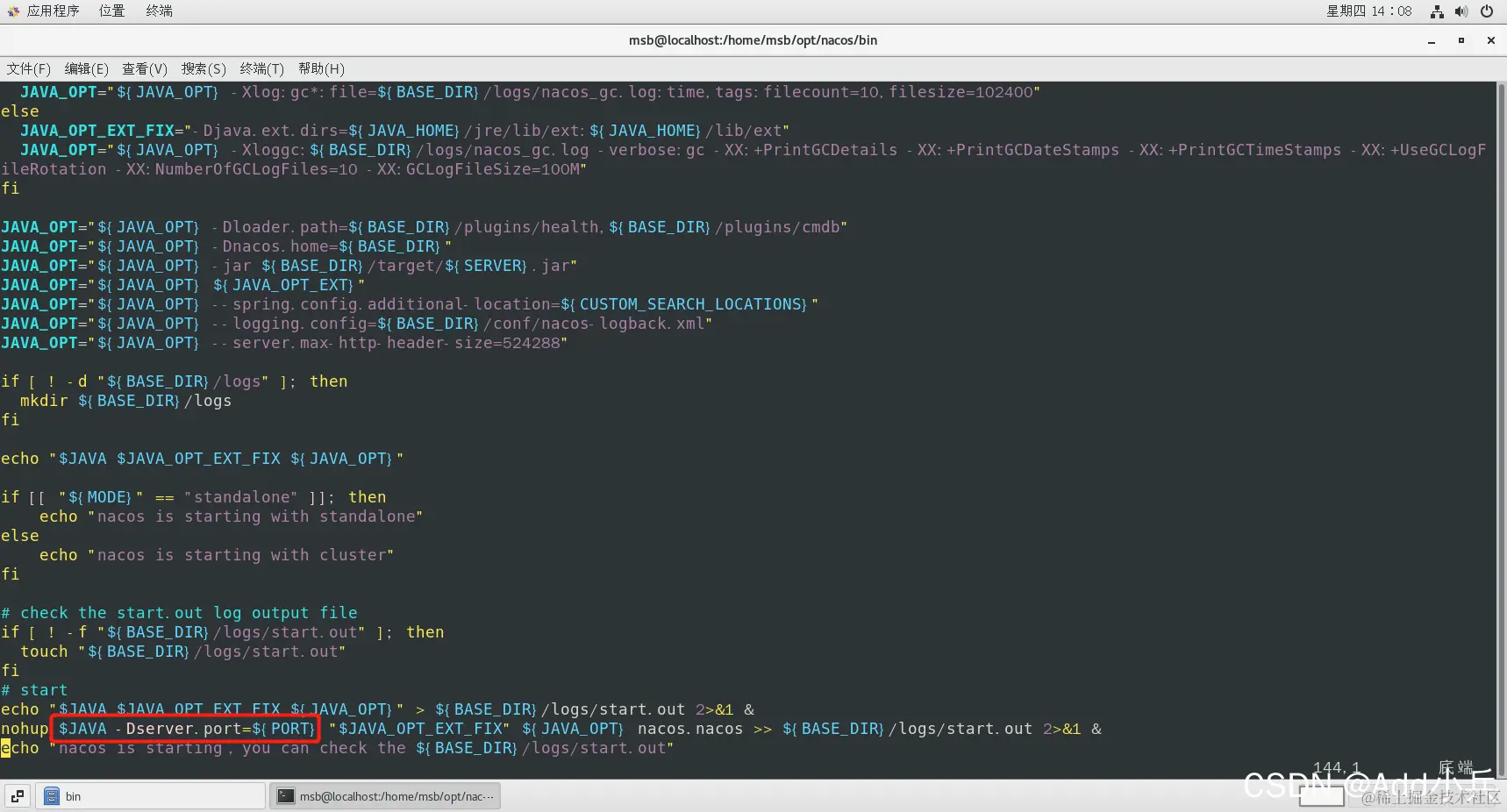Click the line containing -Dnacos.home=${BASE_DIR}
Image resolution: width=1507 pixels, height=812 pixels.
coord(226,246)
